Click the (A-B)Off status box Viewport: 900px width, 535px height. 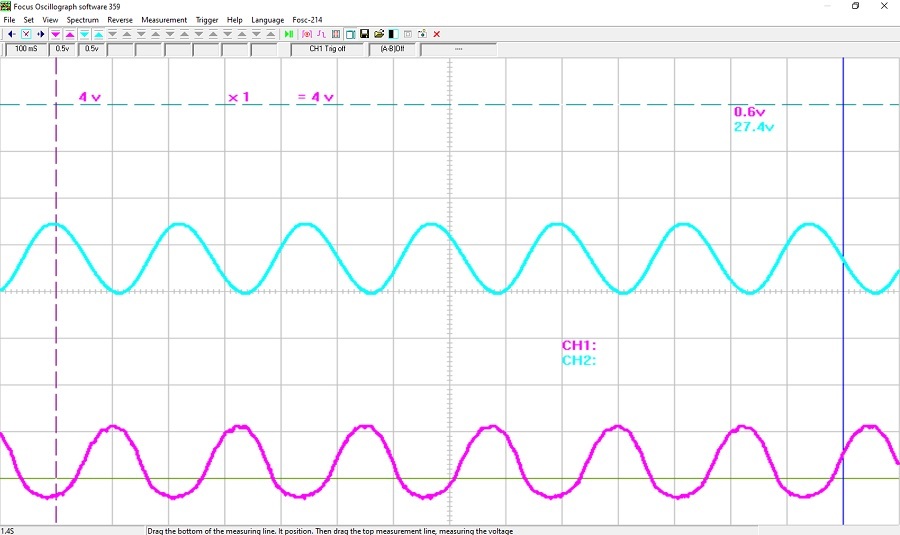[x=393, y=49]
